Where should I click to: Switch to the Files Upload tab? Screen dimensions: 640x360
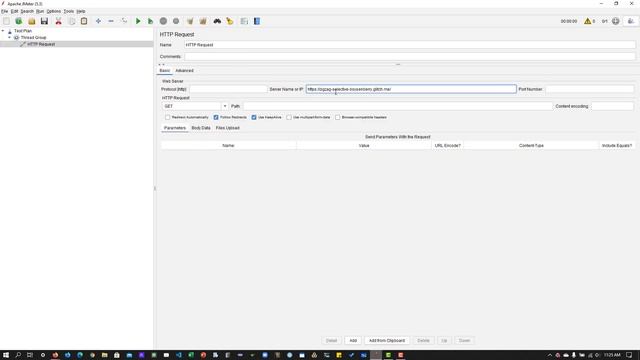tap(227, 128)
